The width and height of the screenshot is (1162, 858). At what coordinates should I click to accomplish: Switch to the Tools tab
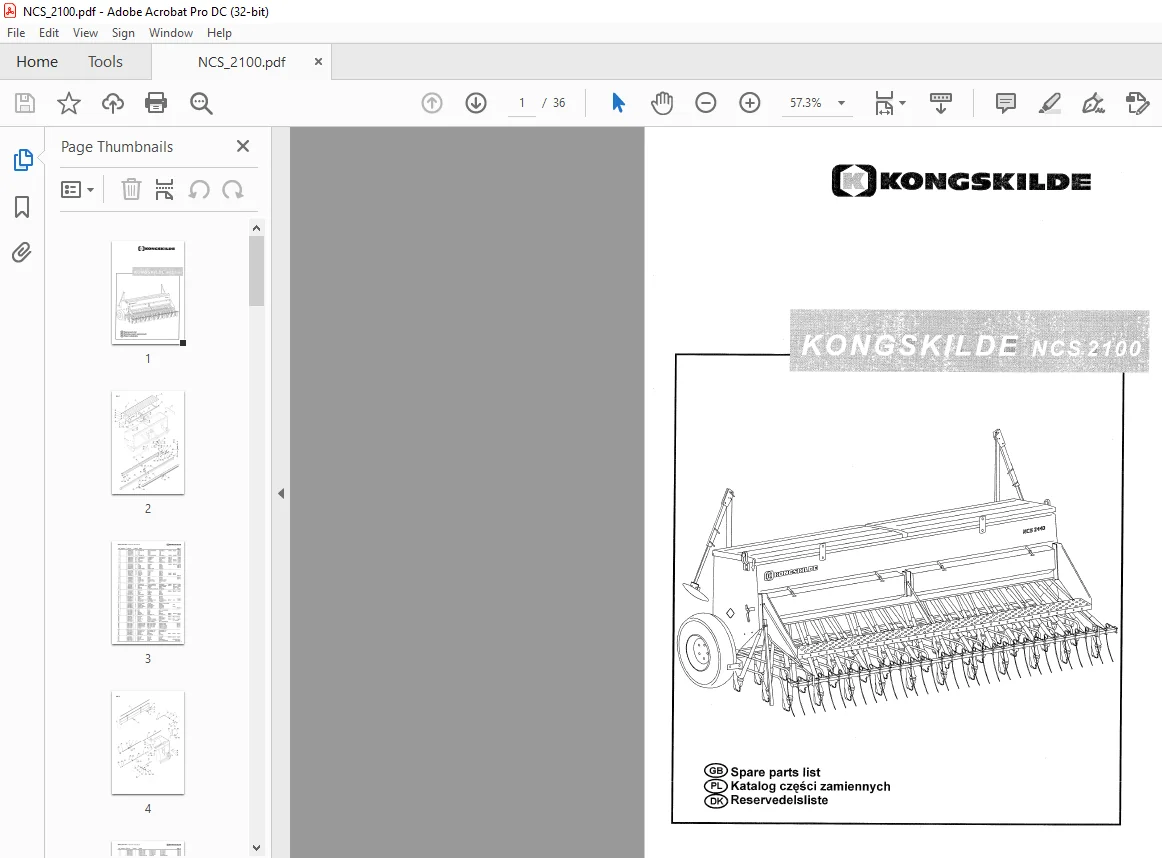click(x=105, y=61)
